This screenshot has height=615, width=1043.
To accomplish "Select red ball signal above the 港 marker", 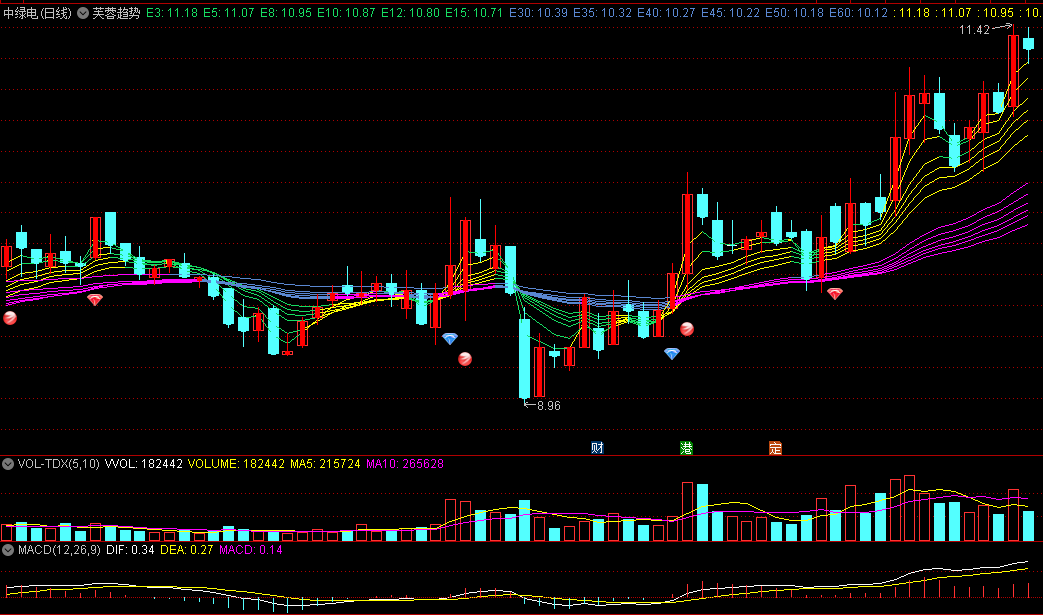I will pyautogui.click(x=687, y=328).
